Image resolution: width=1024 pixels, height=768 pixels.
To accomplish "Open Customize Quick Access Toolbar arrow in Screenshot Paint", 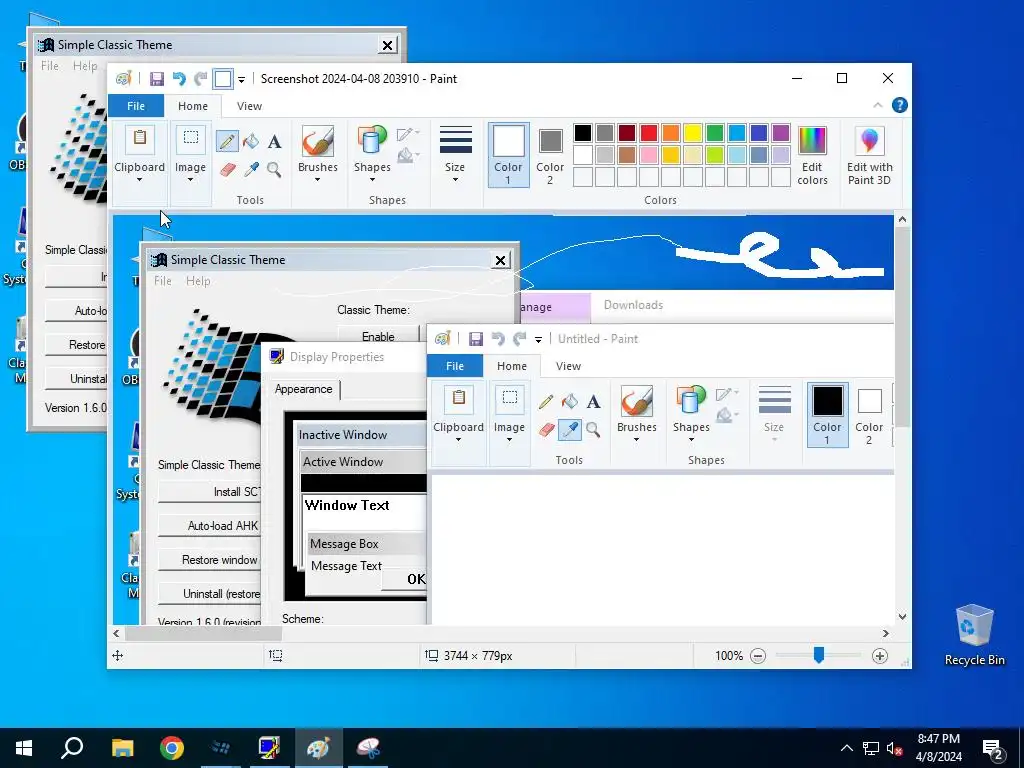I will [x=241, y=80].
